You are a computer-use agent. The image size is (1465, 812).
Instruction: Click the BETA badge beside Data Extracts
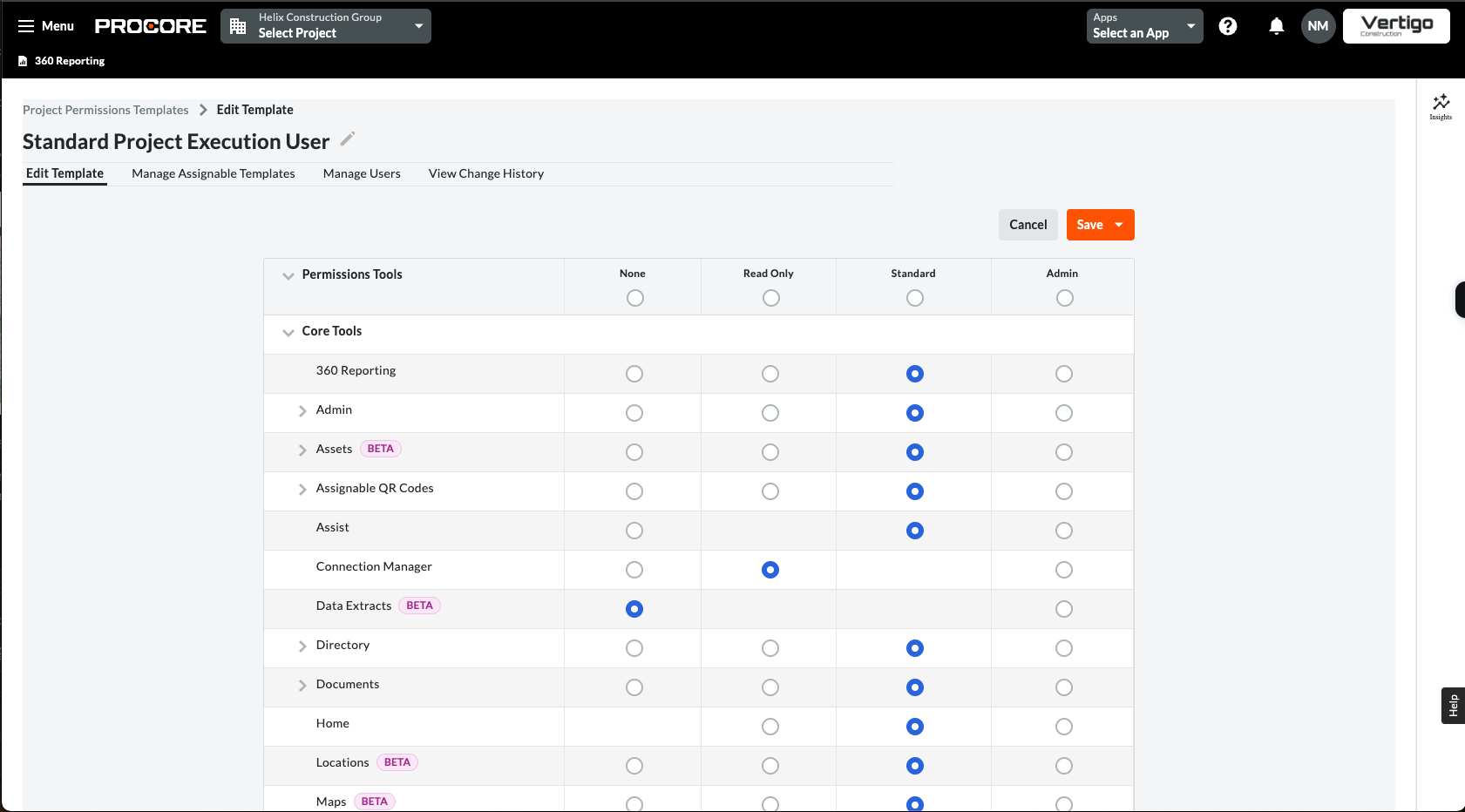click(x=420, y=606)
